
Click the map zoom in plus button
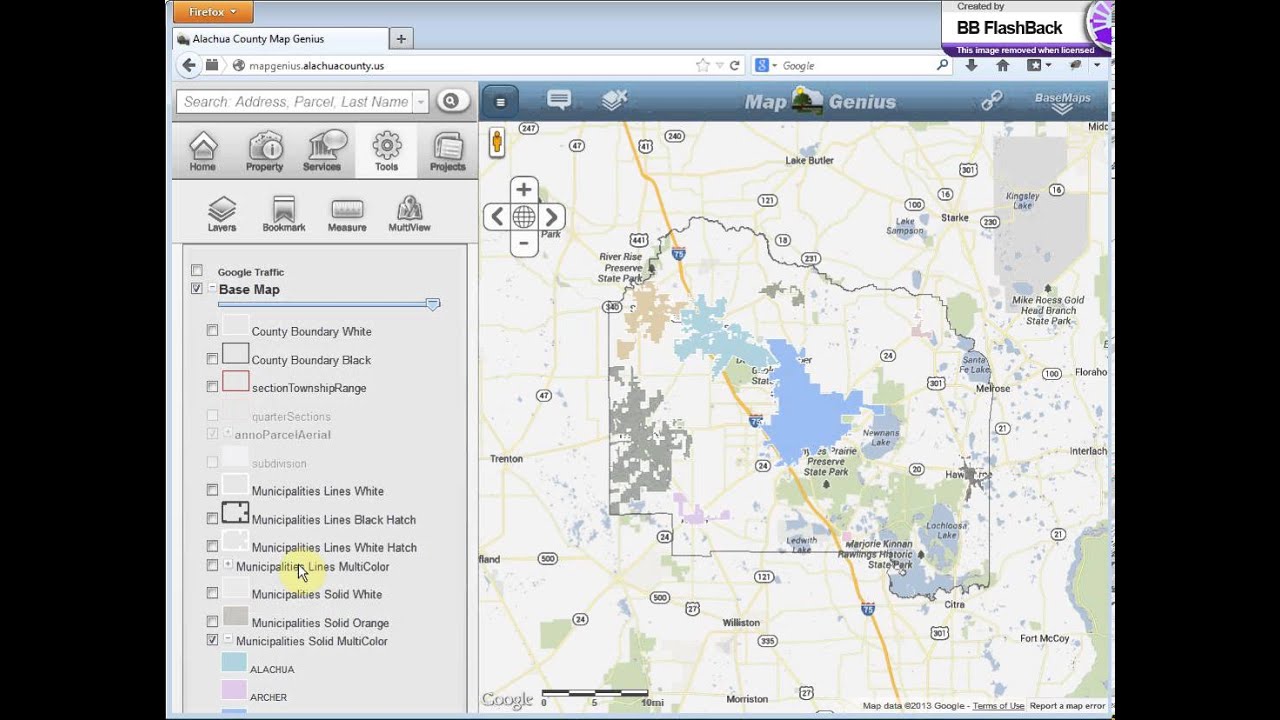(524, 190)
